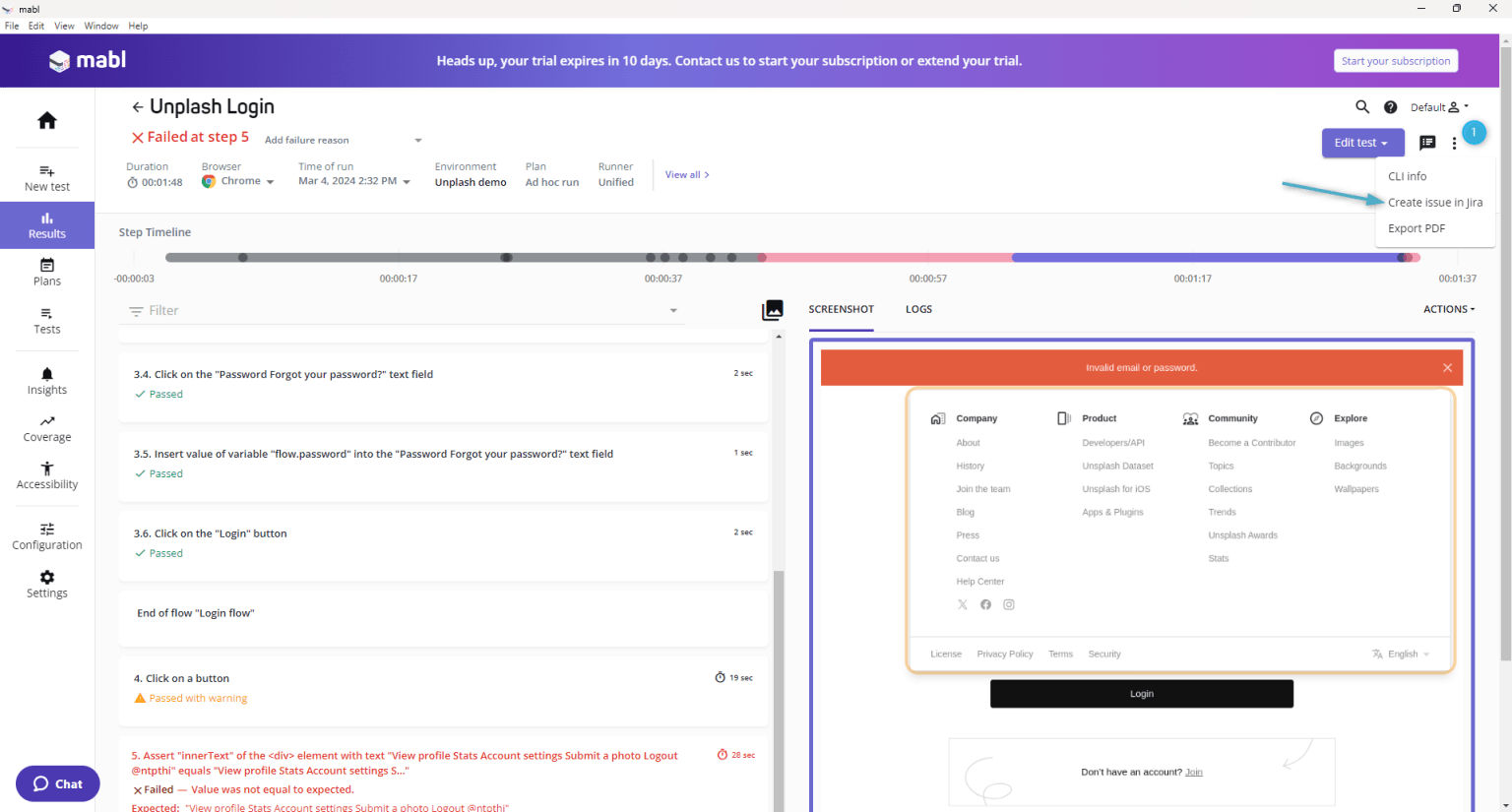The height and width of the screenshot is (812, 1512).
Task: Open the Configuration section
Action: [x=46, y=536]
